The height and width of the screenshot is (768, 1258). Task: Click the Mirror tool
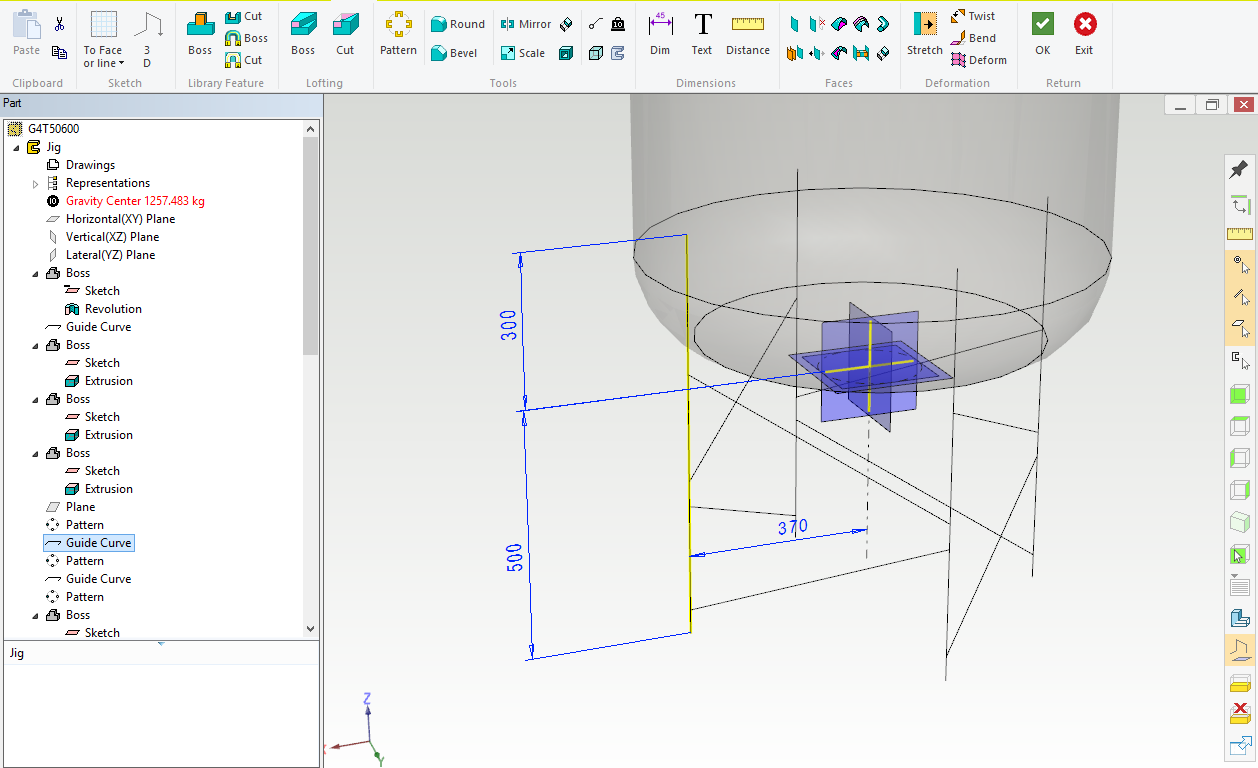[525, 24]
